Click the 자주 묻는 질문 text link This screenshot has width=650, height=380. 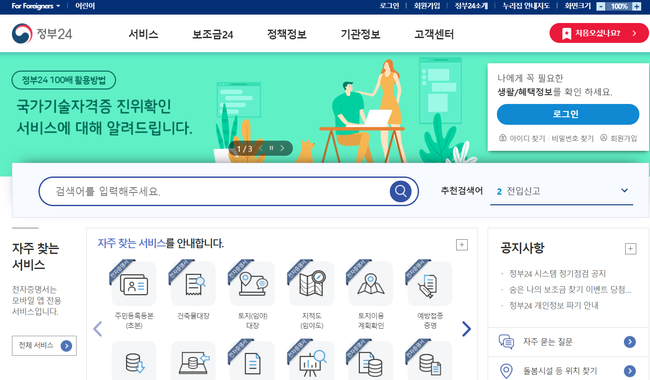point(548,341)
